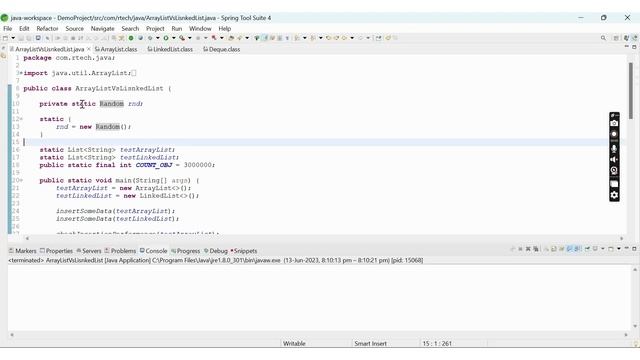Screen dimensions: 640x360
Task: Minimize the editor area
Action: pos(627,47)
